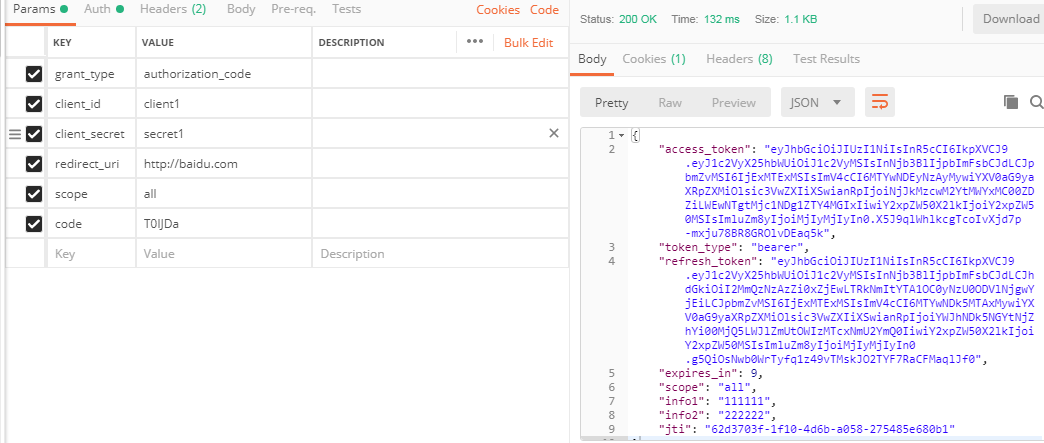Click the client_id key cell
The height and width of the screenshot is (443, 1044).
pyautogui.click(x=91, y=104)
